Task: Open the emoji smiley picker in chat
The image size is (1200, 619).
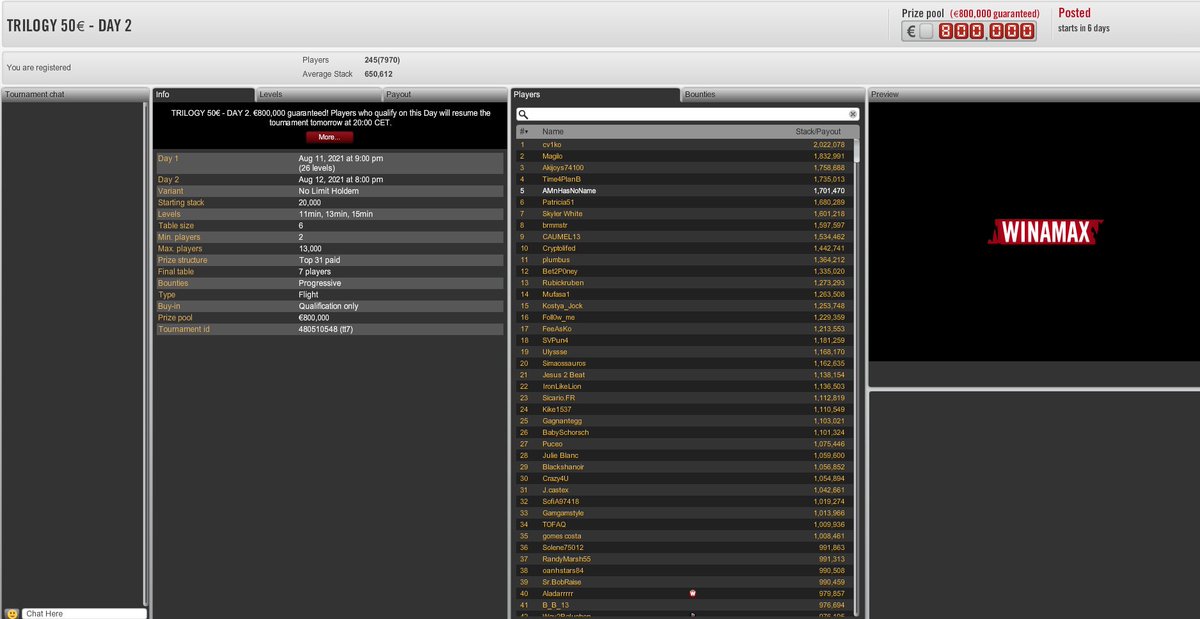Action: coord(12,613)
